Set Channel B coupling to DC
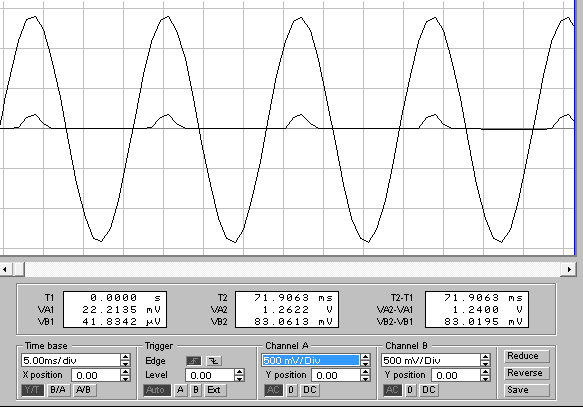 [429, 390]
